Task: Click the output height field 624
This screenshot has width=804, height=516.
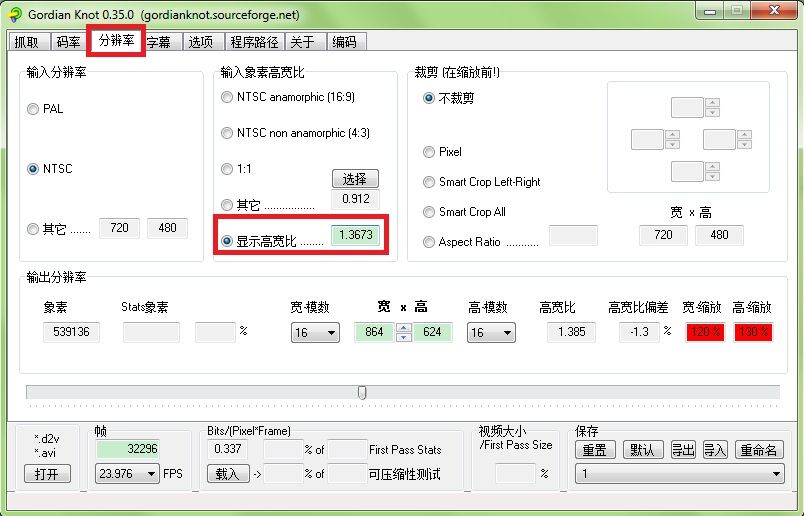Action: click(432, 332)
